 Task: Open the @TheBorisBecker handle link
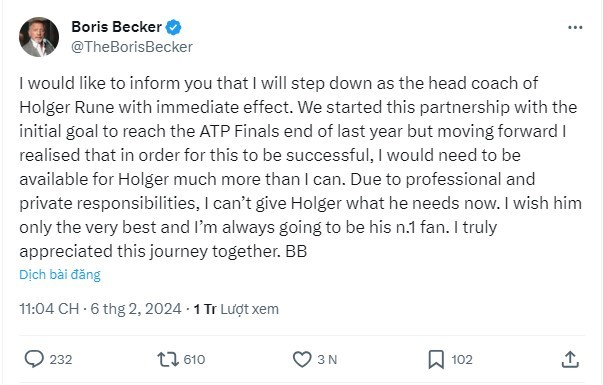132,47
